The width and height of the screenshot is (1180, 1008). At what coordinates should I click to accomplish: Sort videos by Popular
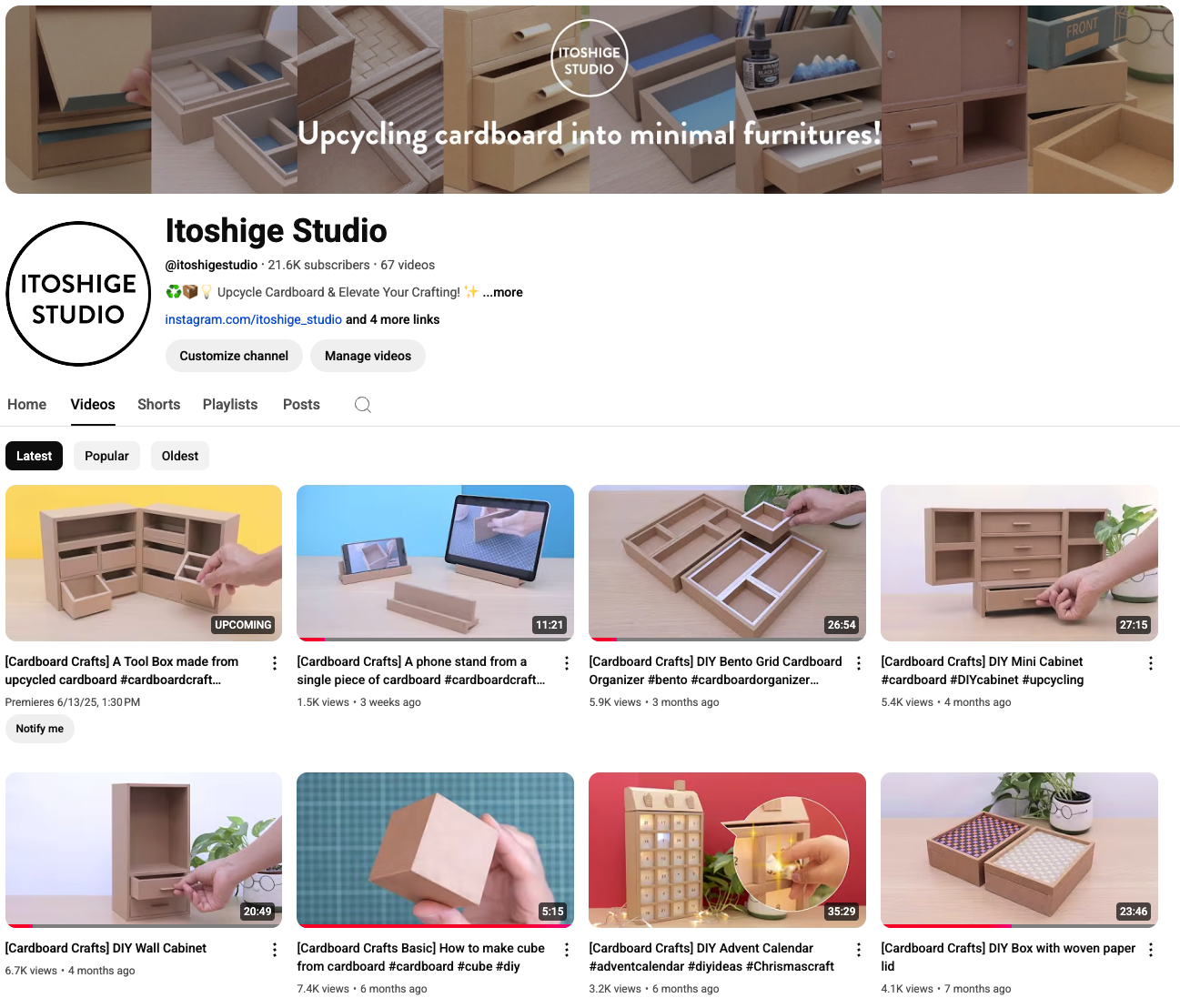click(107, 456)
